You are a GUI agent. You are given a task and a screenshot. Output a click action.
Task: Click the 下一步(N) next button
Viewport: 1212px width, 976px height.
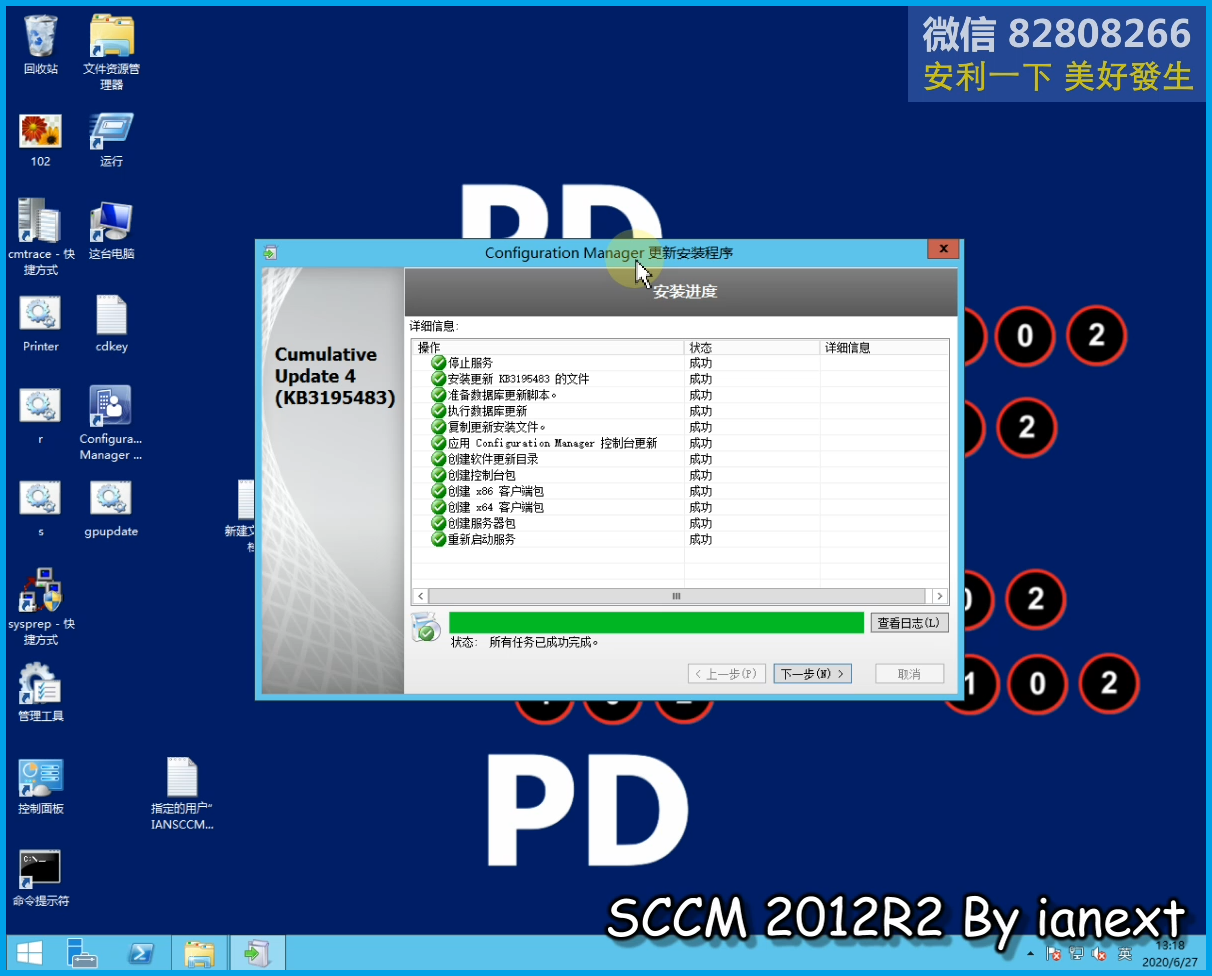(812, 674)
